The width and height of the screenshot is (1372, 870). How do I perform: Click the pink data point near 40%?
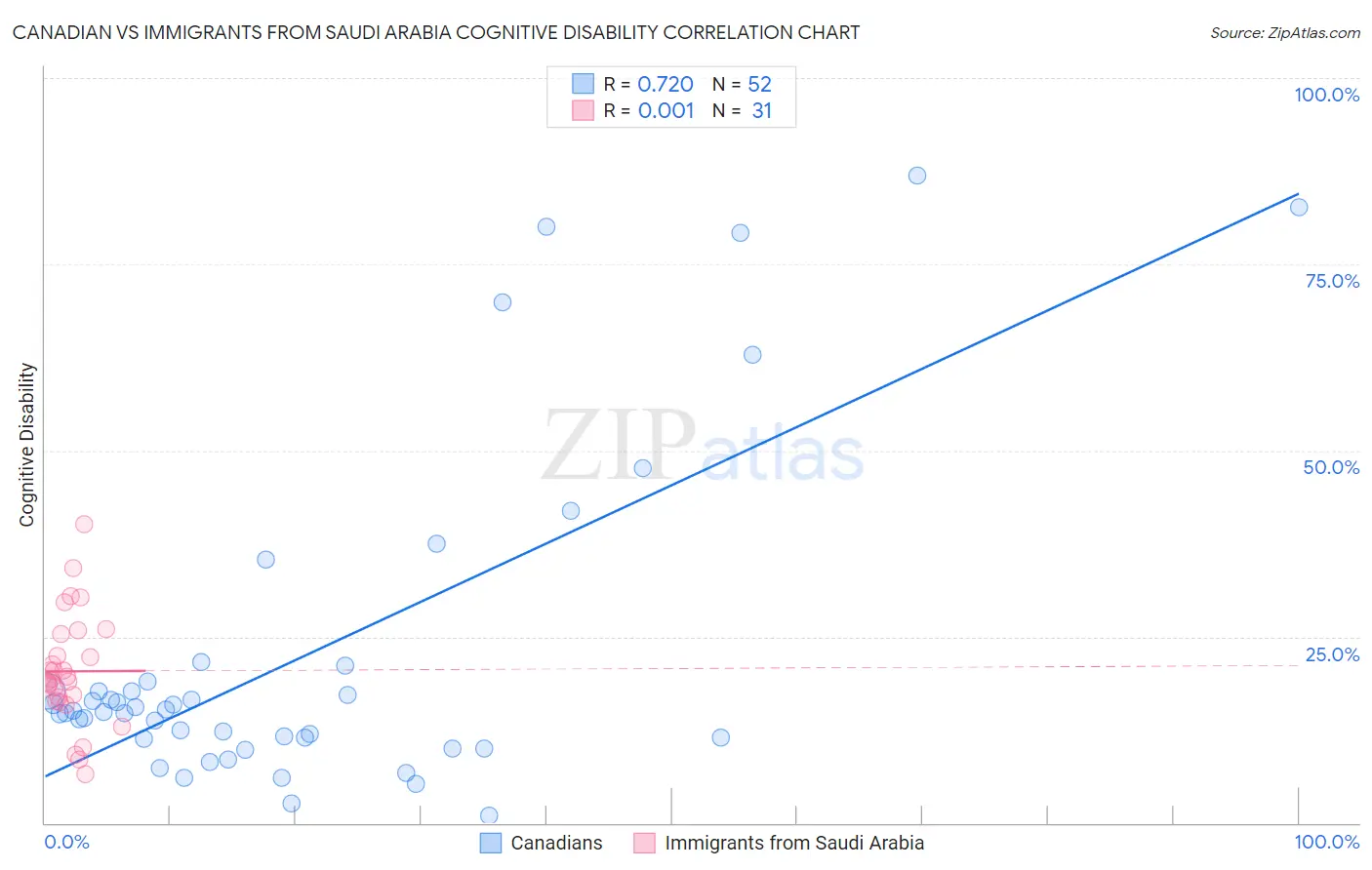point(84,524)
